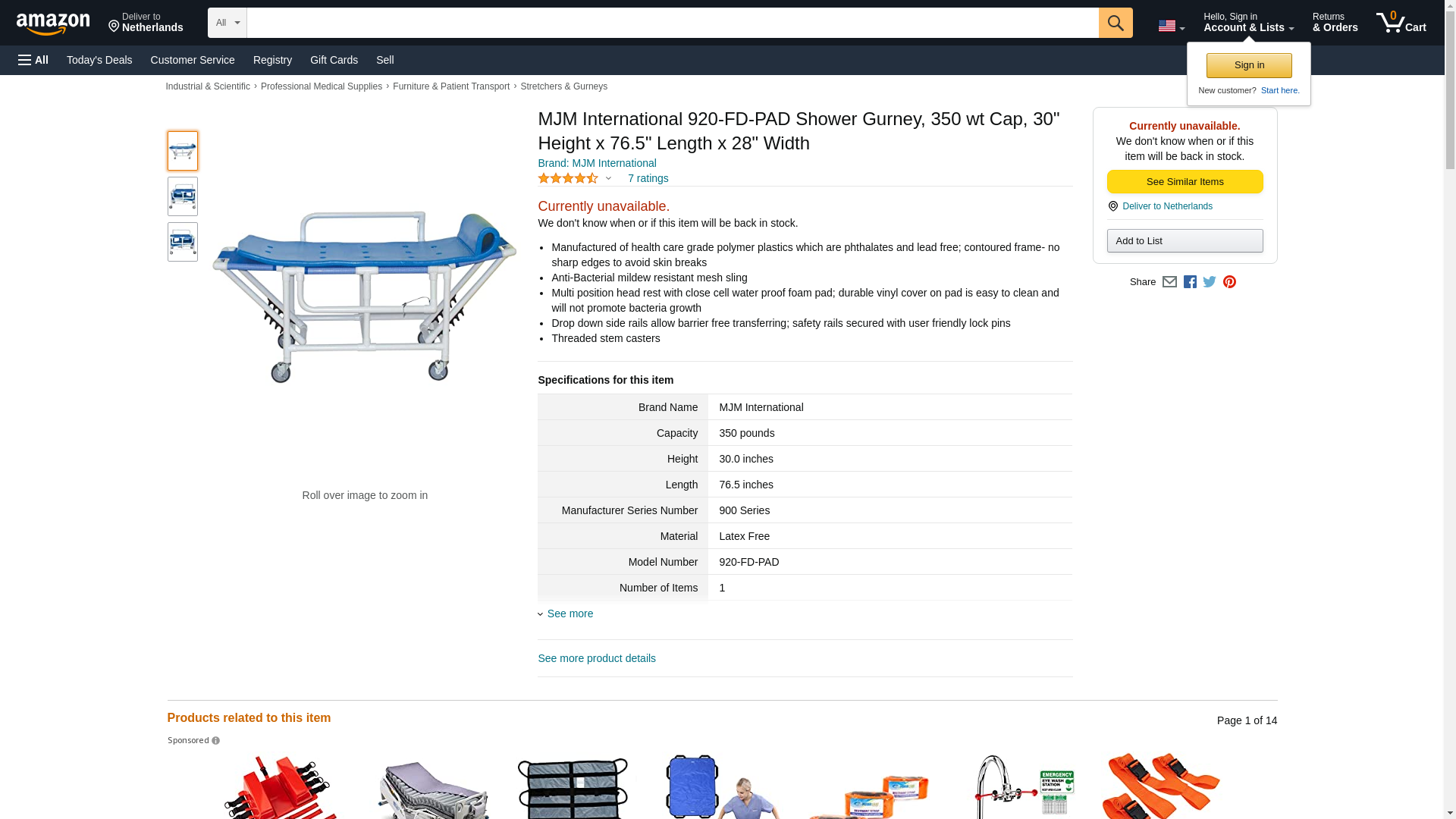Open the All hamburger menu
Viewport: 1456px width, 819px height.
(33, 60)
